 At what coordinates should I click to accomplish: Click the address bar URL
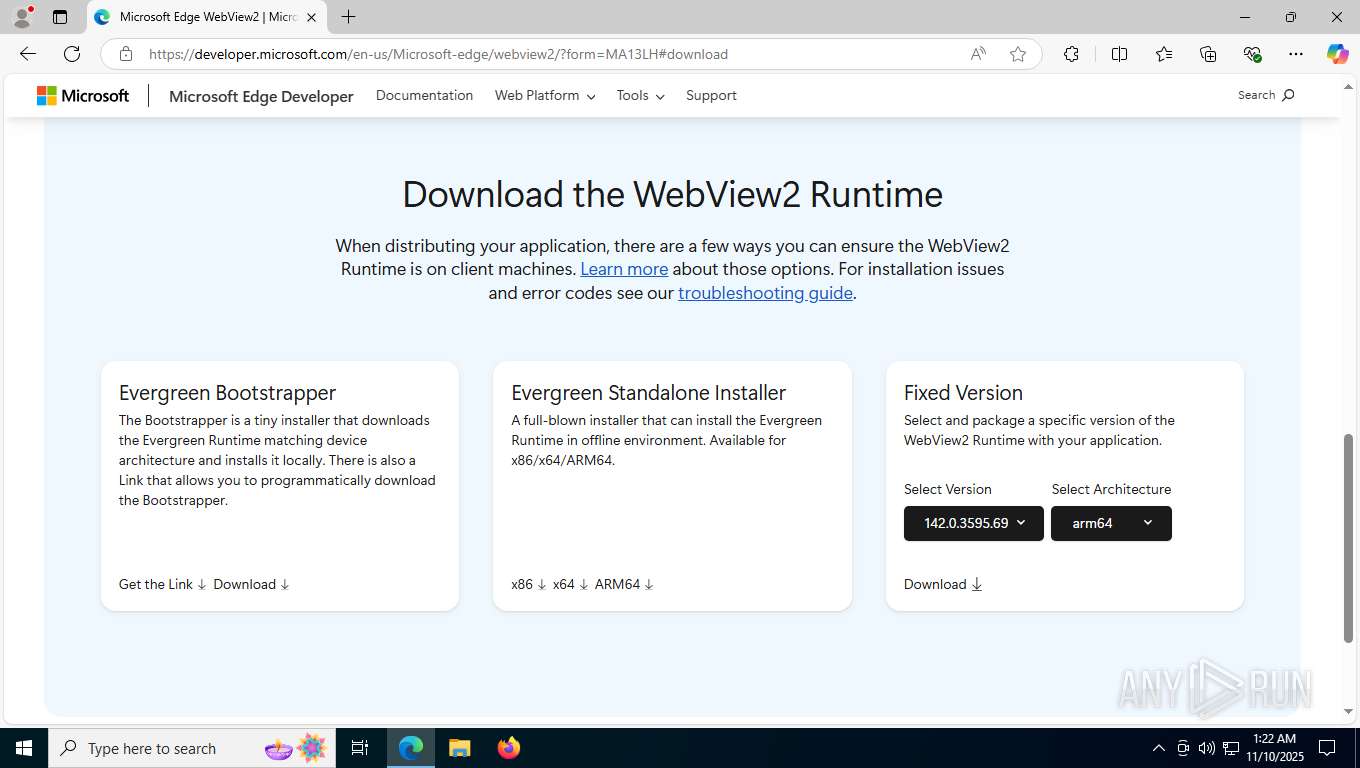coord(438,54)
